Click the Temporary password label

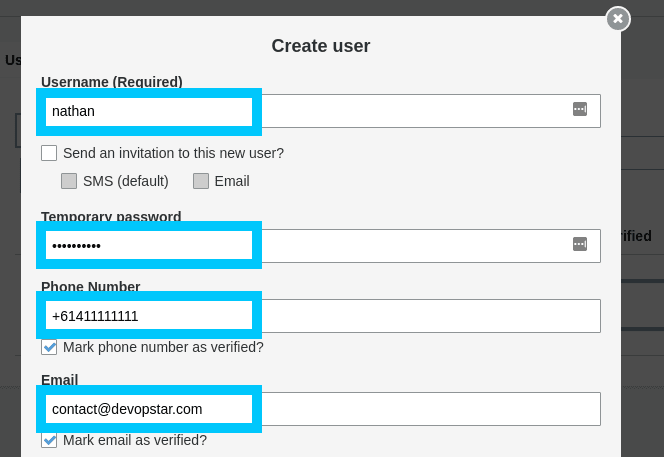pyautogui.click(x=111, y=216)
